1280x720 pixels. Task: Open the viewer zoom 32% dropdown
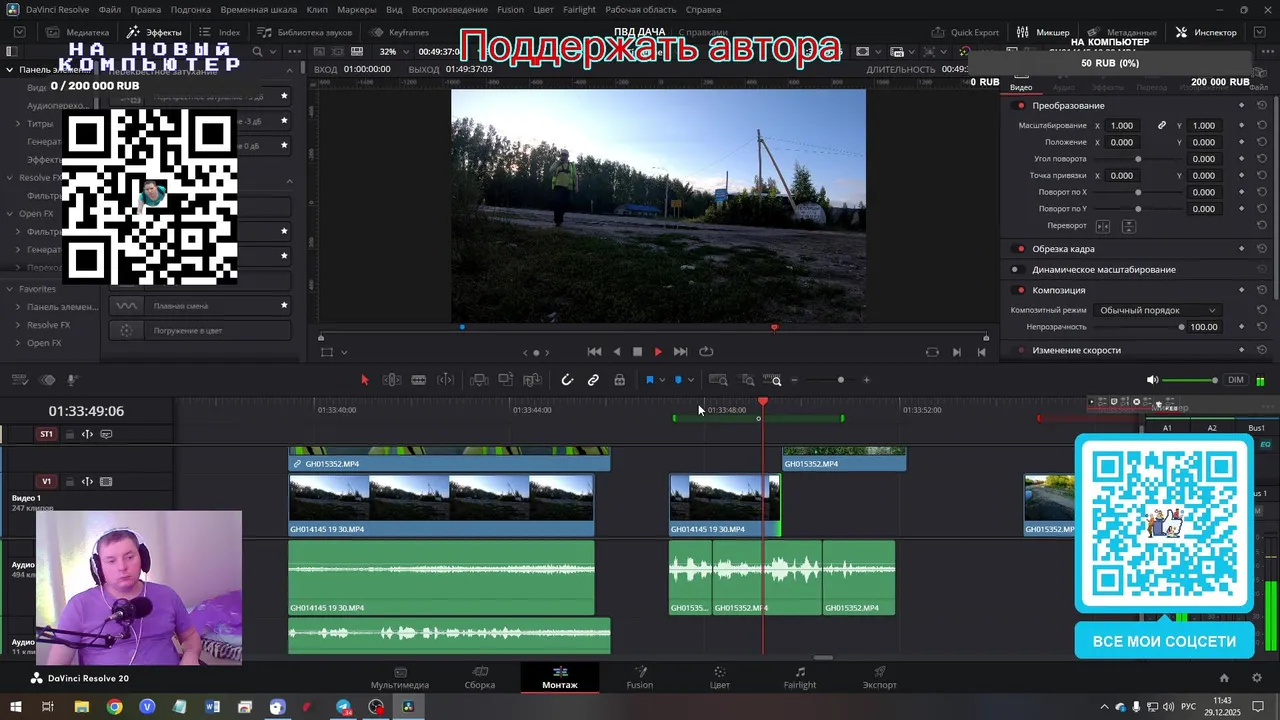point(396,52)
